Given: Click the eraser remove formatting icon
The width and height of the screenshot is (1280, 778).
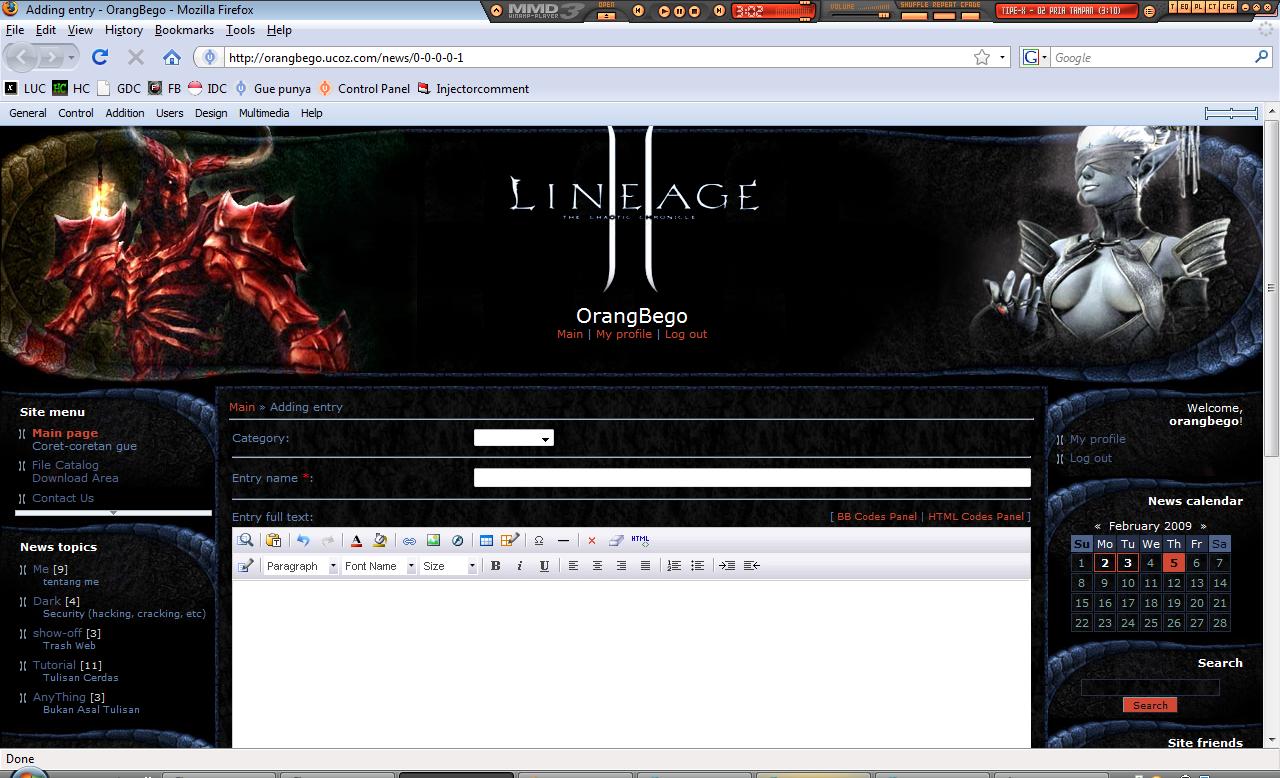Looking at the screenshot, I should 616,540.
